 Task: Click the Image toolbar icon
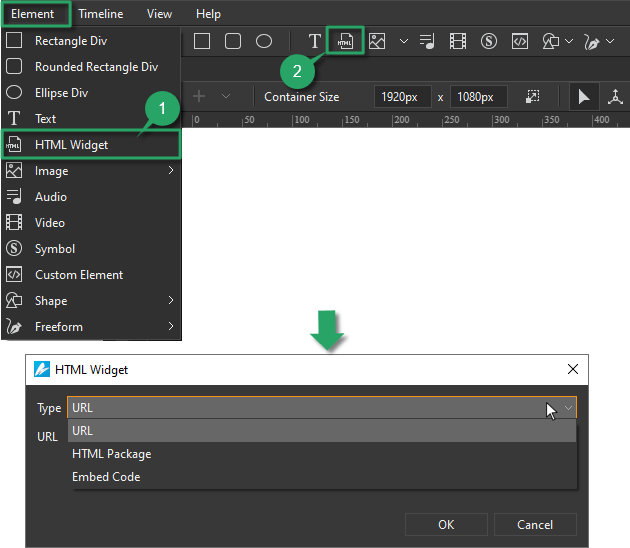click(377, 41)
